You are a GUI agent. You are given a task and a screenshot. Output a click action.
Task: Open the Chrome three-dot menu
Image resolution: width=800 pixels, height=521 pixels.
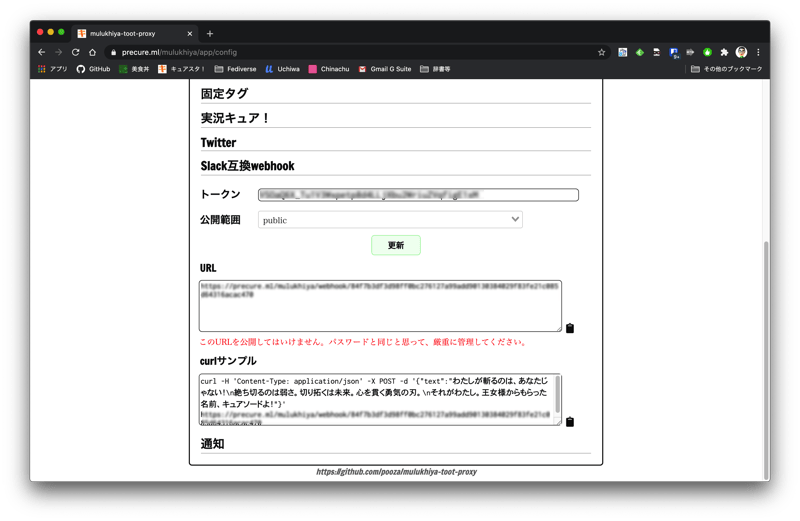[x=758, y=52]
